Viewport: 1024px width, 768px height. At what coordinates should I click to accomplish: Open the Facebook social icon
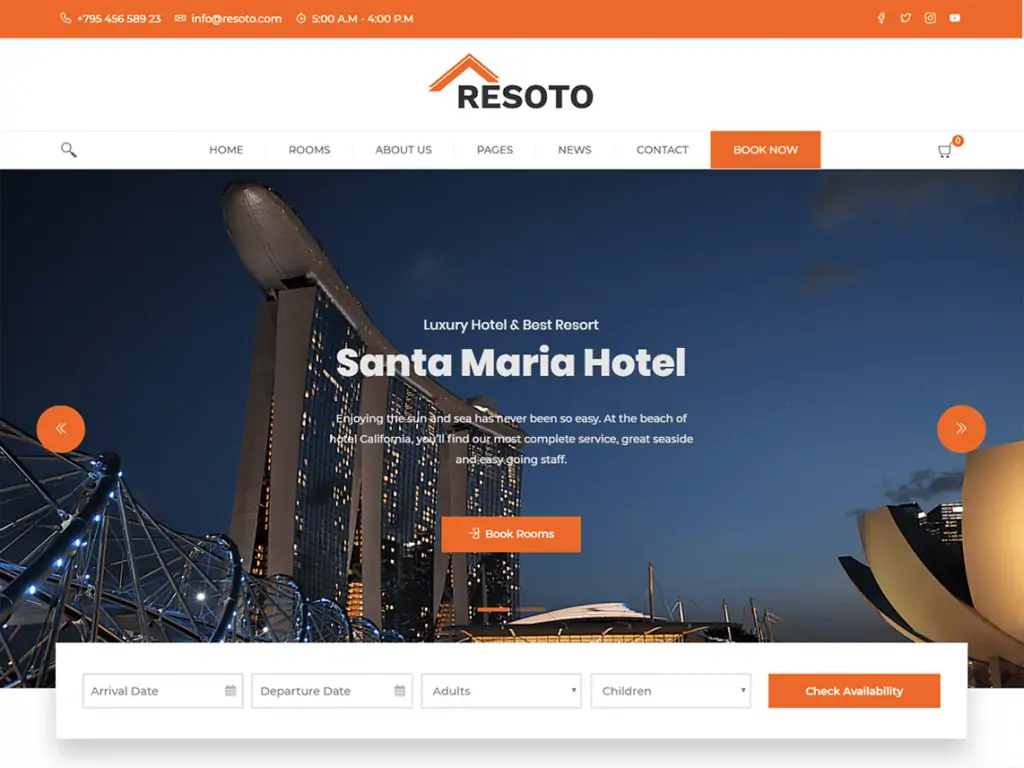coord(881,18)
